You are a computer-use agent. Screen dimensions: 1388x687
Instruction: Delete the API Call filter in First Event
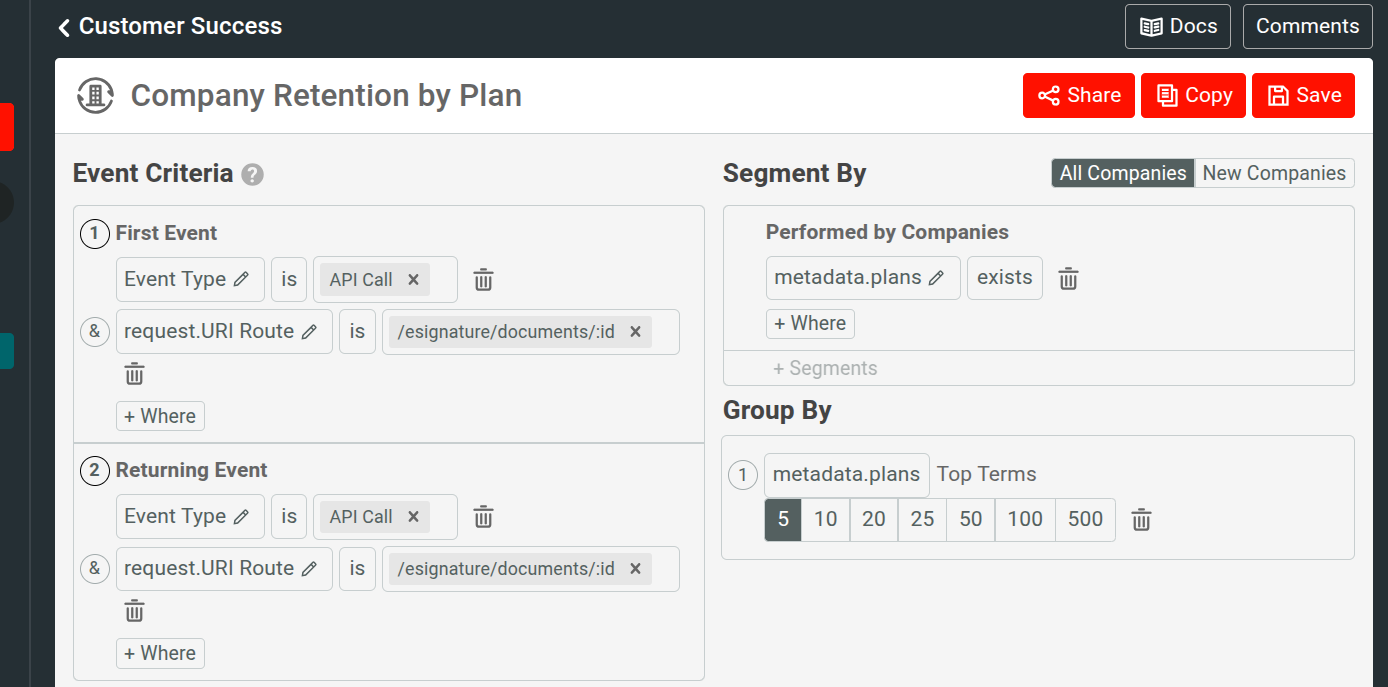click(413, 279)
